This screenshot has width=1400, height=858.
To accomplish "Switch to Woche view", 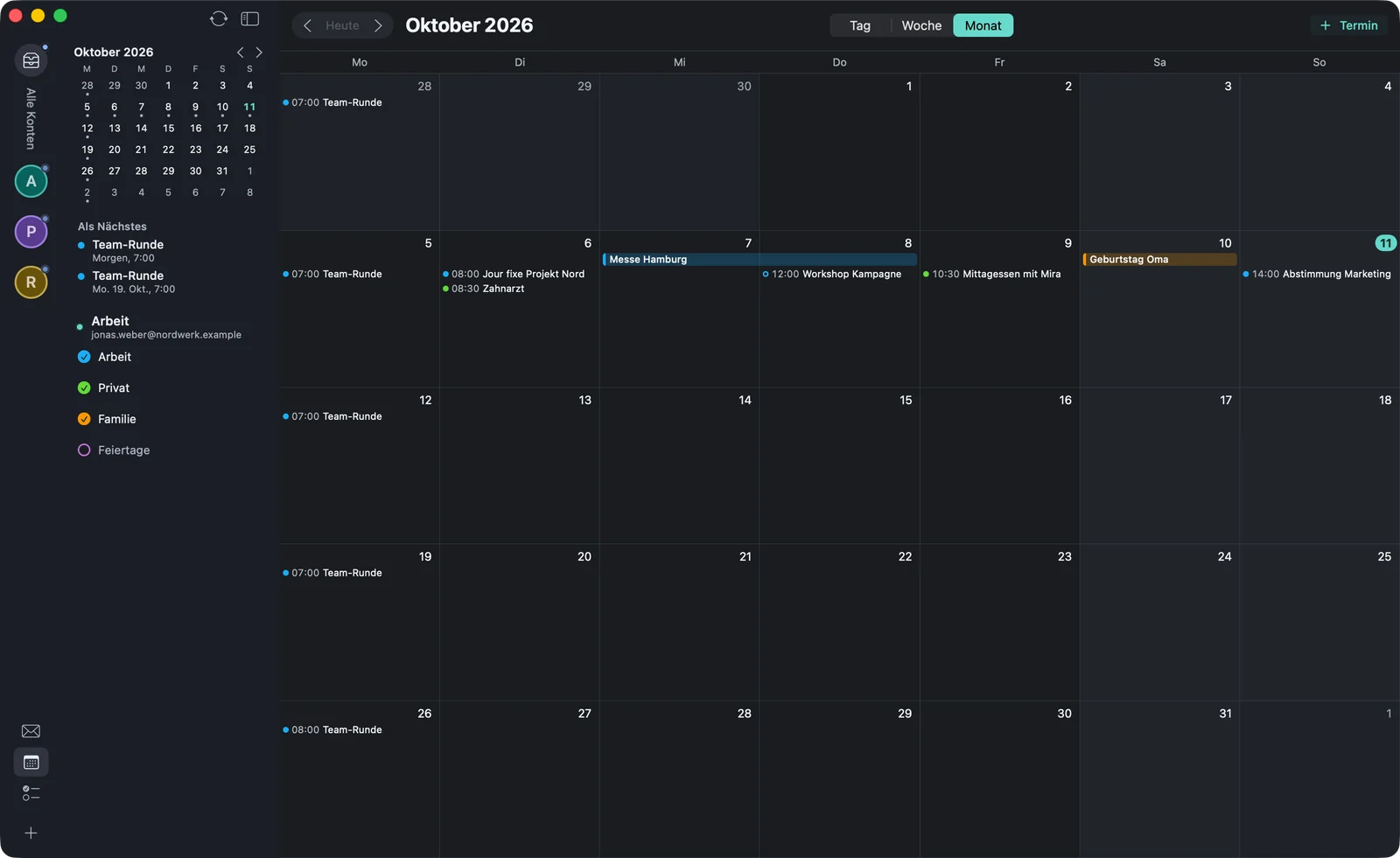I will pyautogui.click(x=921, y=25).
